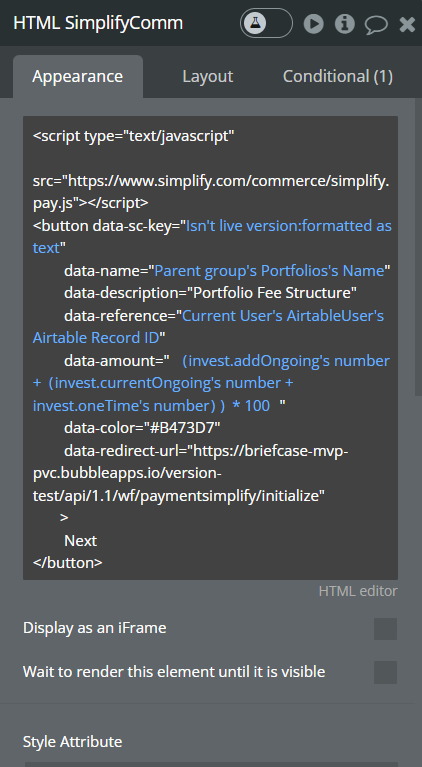This screenshot has width=422, height=767.
Task: Click "Isn't live version:formatted as text" expression
Action: tap(212, 237)
